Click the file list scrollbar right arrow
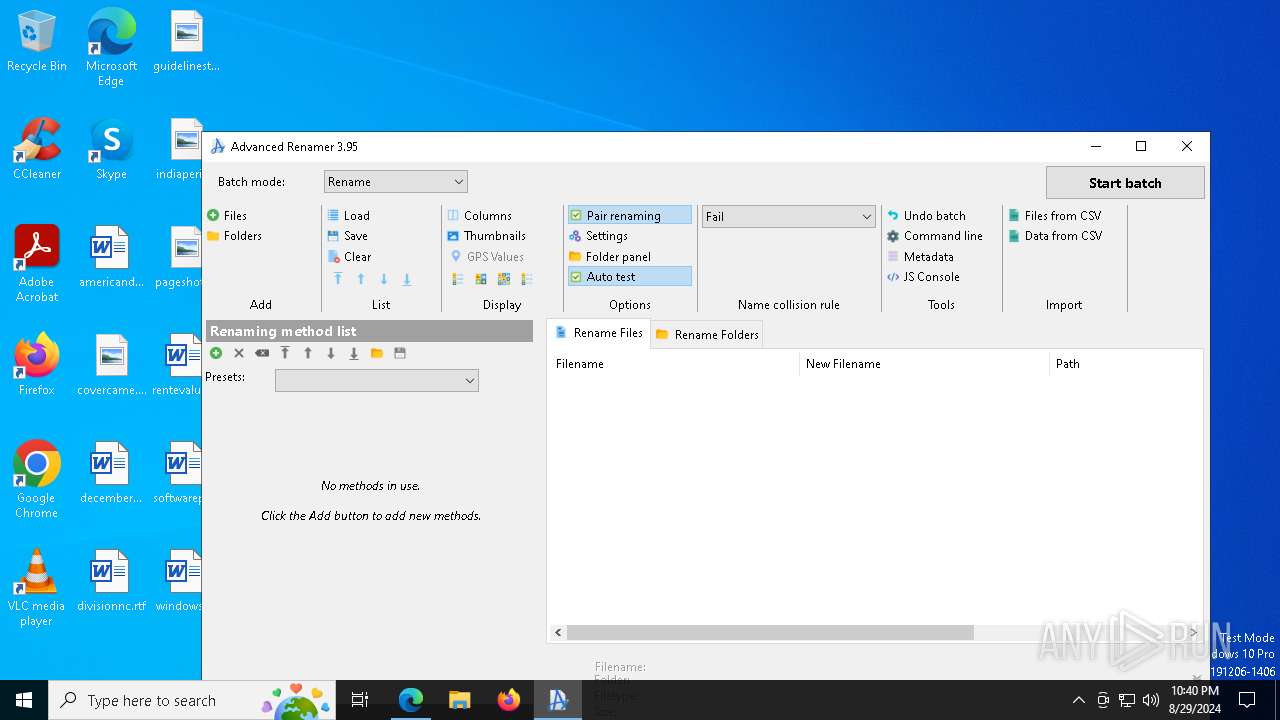 point(1195,633)
